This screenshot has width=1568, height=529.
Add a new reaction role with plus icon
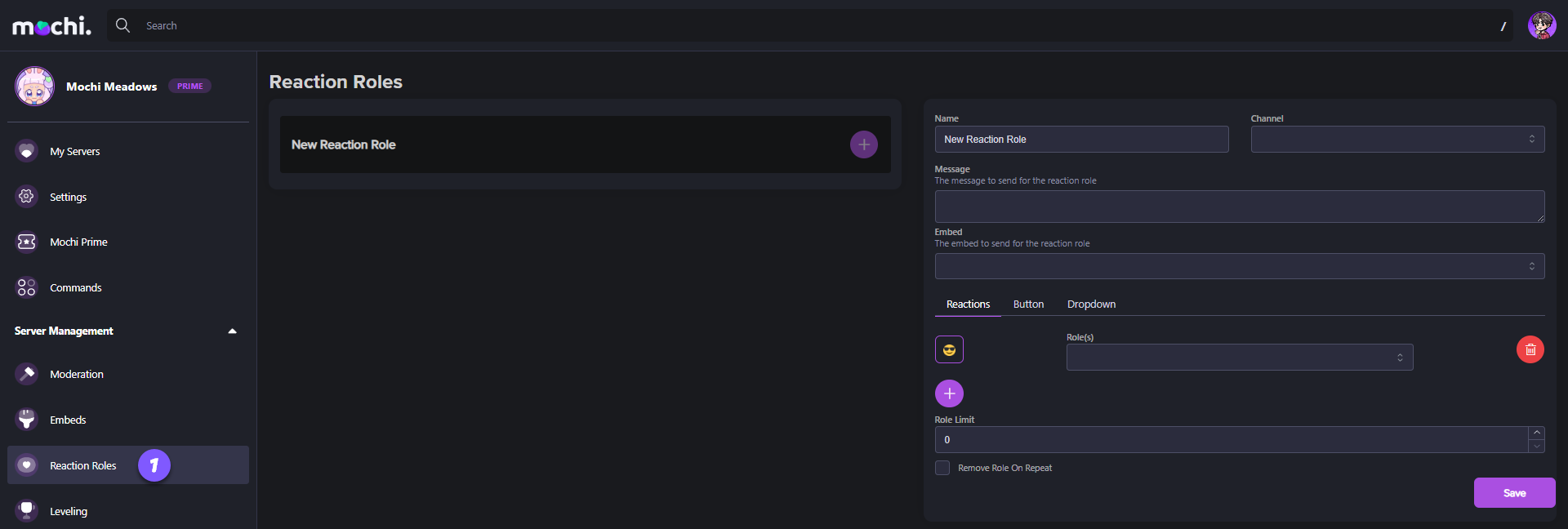click(x=863, y=144)
